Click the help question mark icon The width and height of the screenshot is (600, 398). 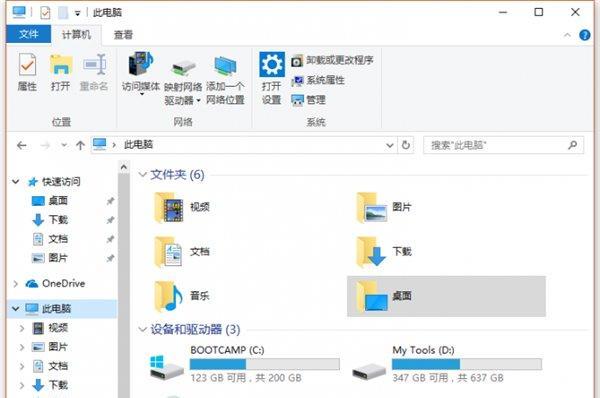tap(585, 35)
